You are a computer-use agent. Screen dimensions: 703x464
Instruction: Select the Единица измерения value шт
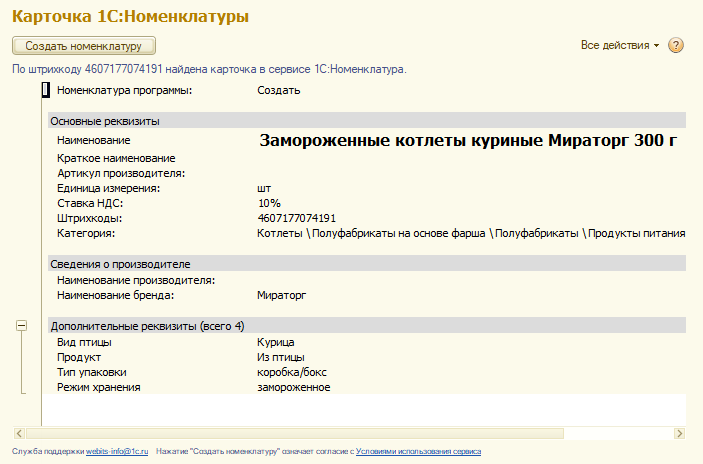tap(264, 188)
